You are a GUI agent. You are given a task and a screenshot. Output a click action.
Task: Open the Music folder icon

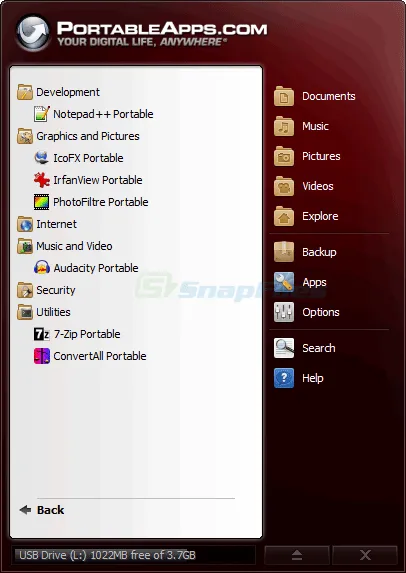click(284, 126)
